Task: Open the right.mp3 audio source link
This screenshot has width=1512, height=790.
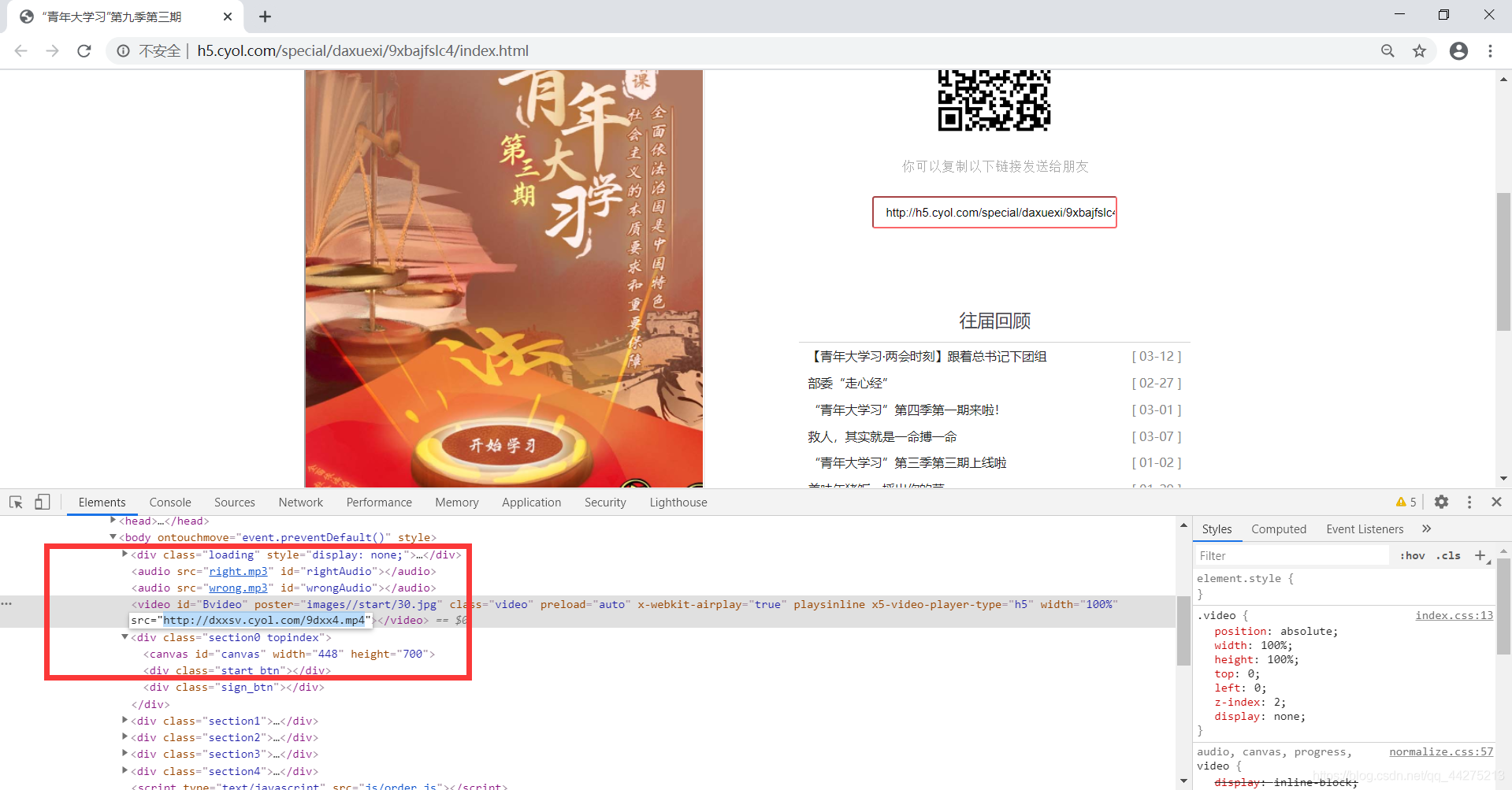Action: click(238, 571)
